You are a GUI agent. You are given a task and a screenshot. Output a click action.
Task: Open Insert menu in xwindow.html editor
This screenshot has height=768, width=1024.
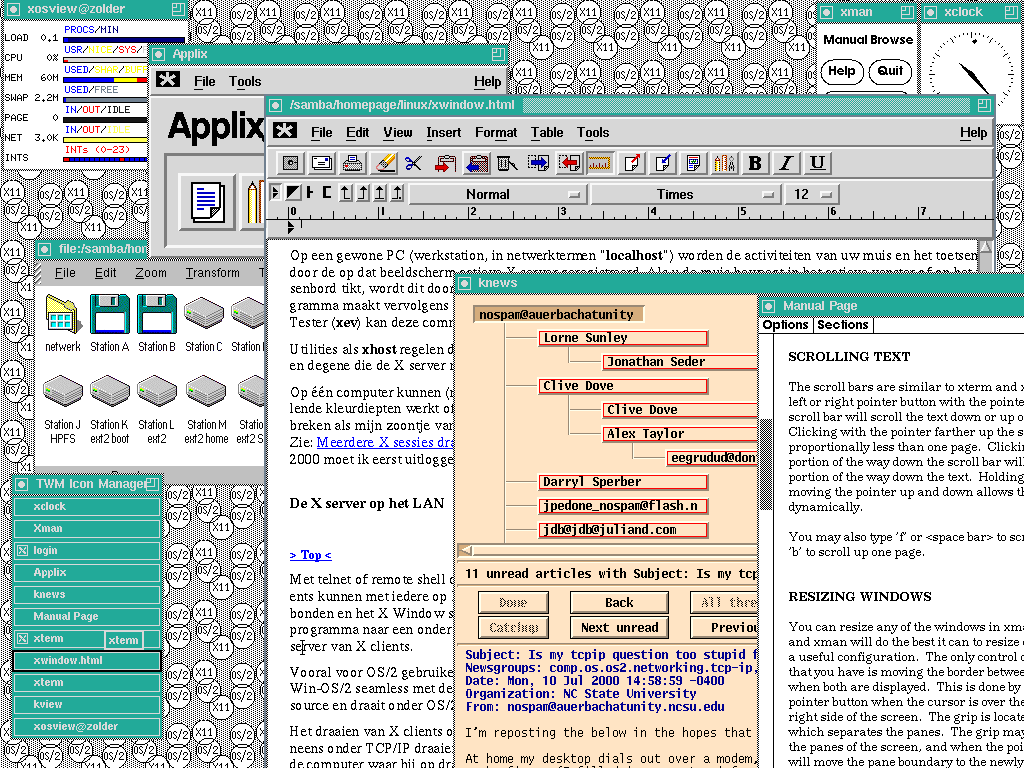point(443,133)
